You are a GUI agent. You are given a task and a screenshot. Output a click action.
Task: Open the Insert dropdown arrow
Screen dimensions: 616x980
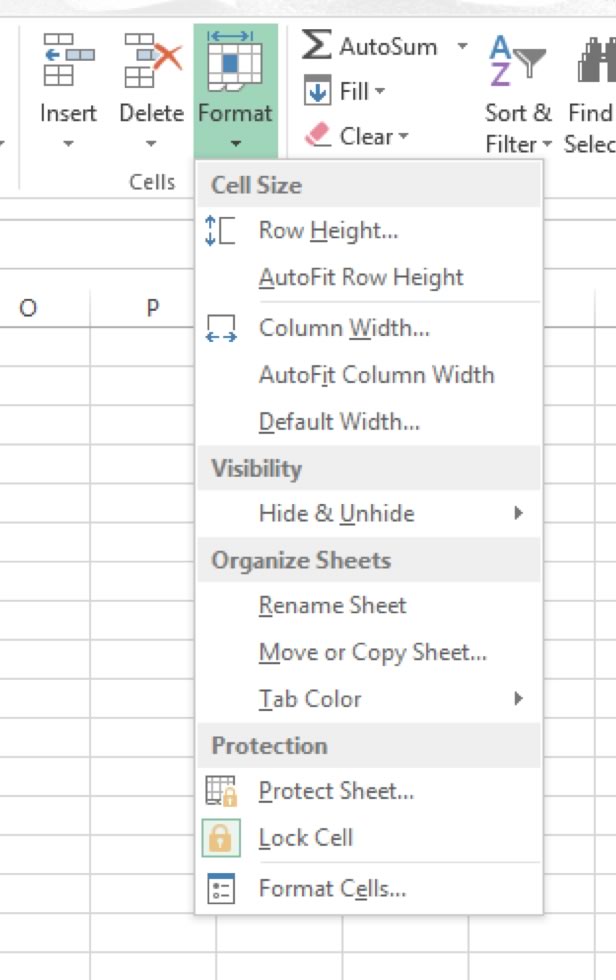(68, 144)
